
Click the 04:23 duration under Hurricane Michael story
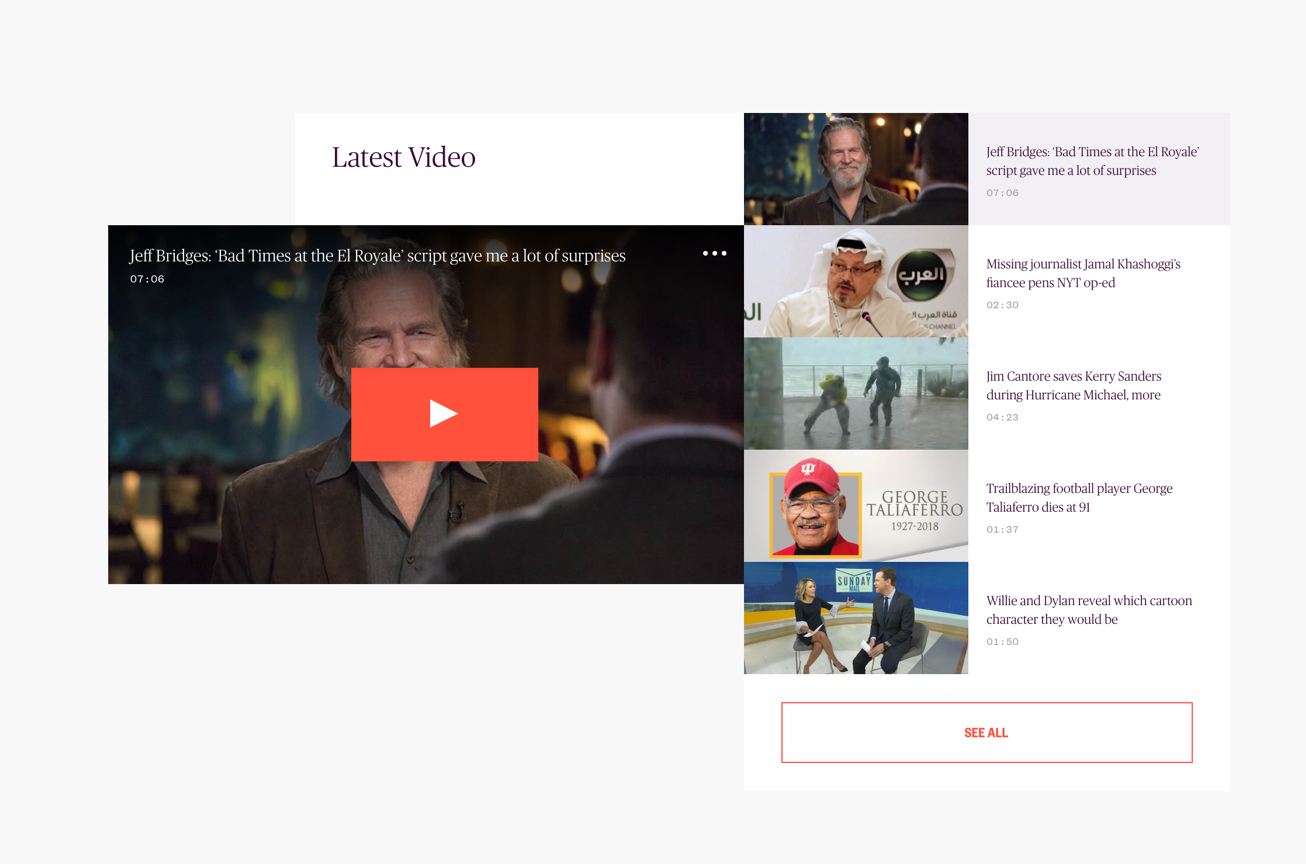point(1002,417)
